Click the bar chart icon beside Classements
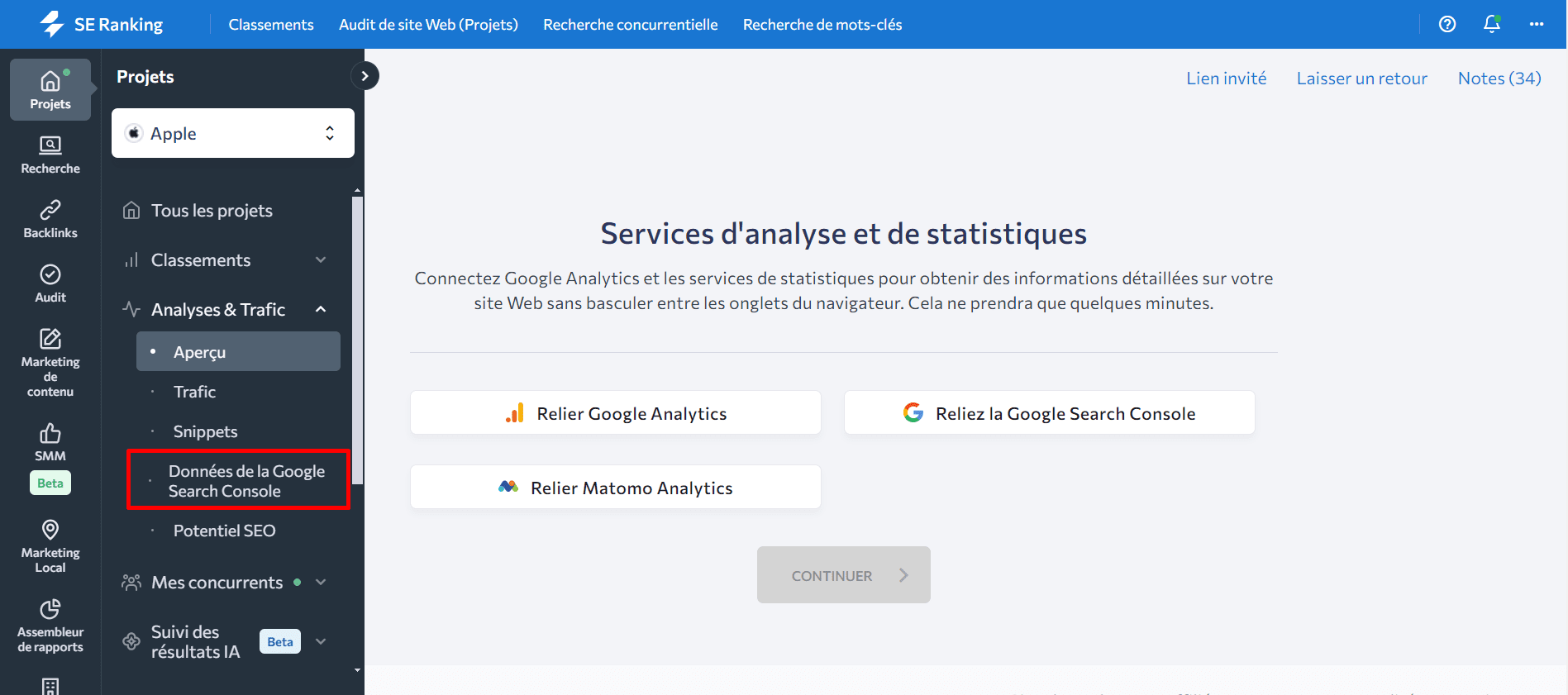Screen dimensions: 1568x695 [x=131, y=260]
